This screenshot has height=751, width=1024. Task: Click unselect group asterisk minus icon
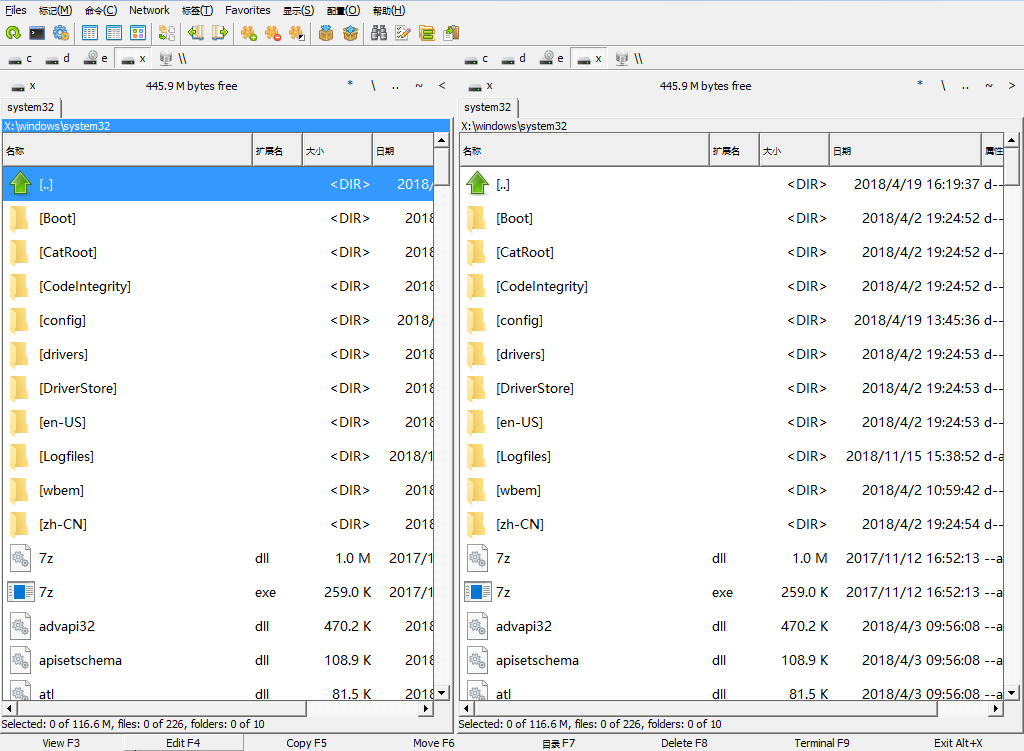point(273,33)
